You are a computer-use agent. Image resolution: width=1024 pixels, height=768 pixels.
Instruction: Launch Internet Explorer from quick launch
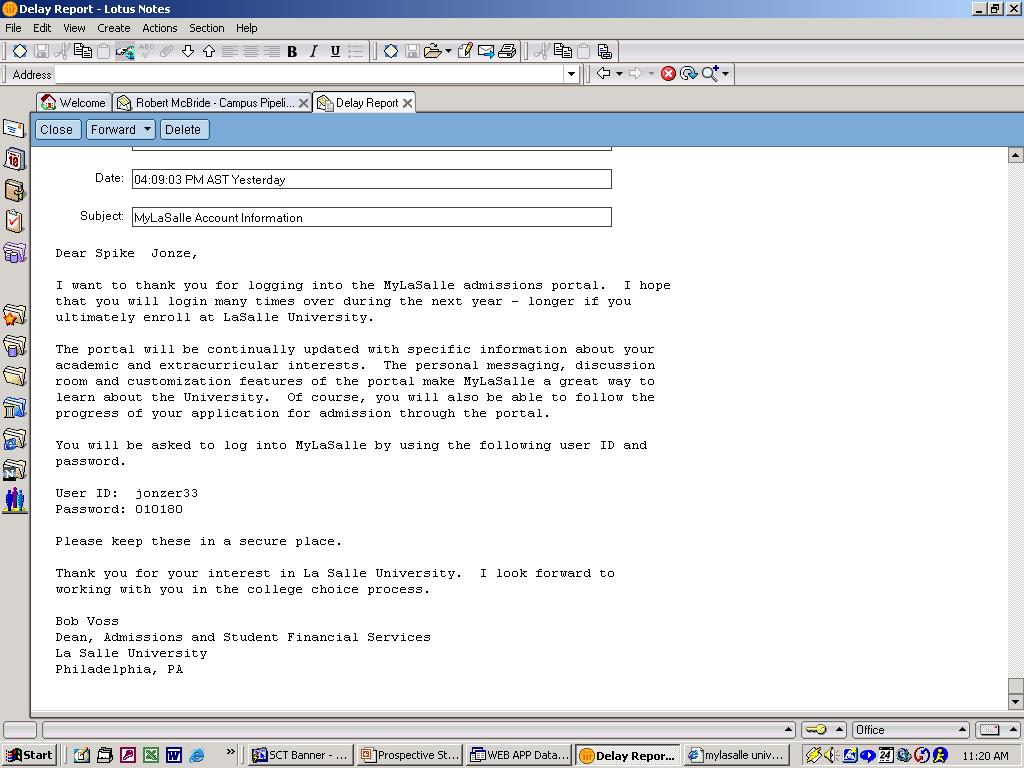point(197,756)
